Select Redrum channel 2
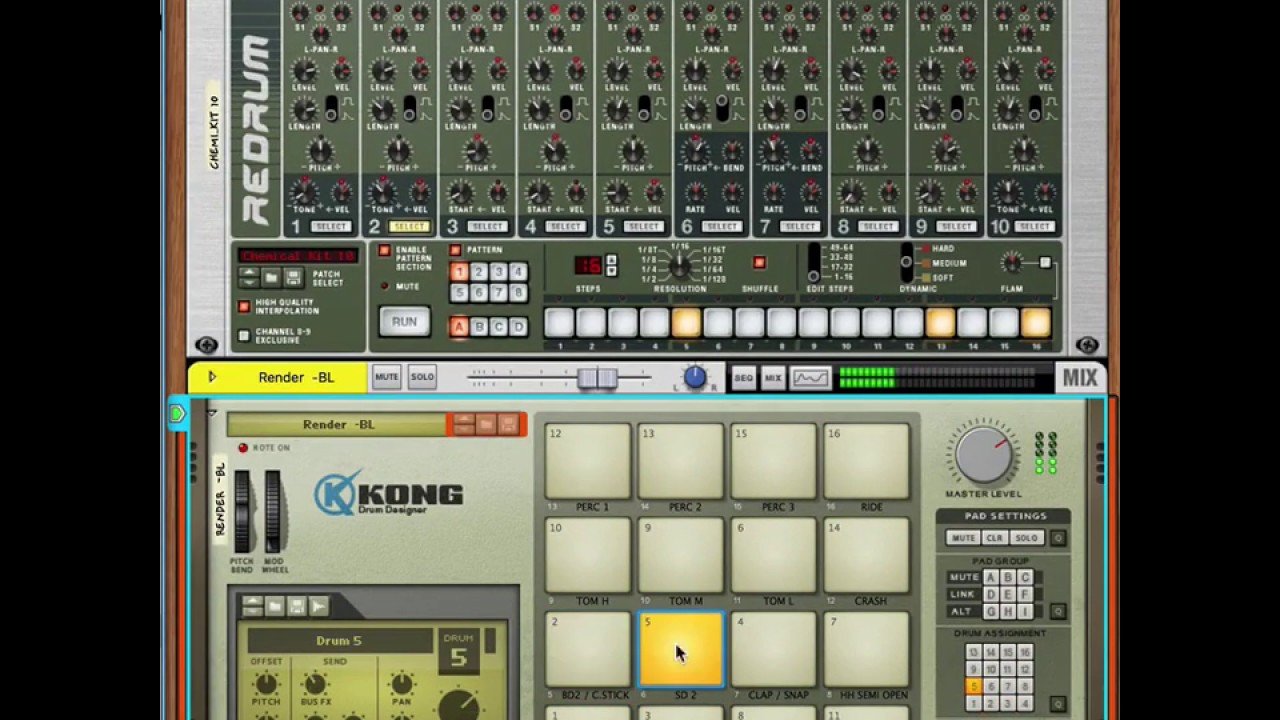This screenshot has height=720, width=1280. (409, 227)
